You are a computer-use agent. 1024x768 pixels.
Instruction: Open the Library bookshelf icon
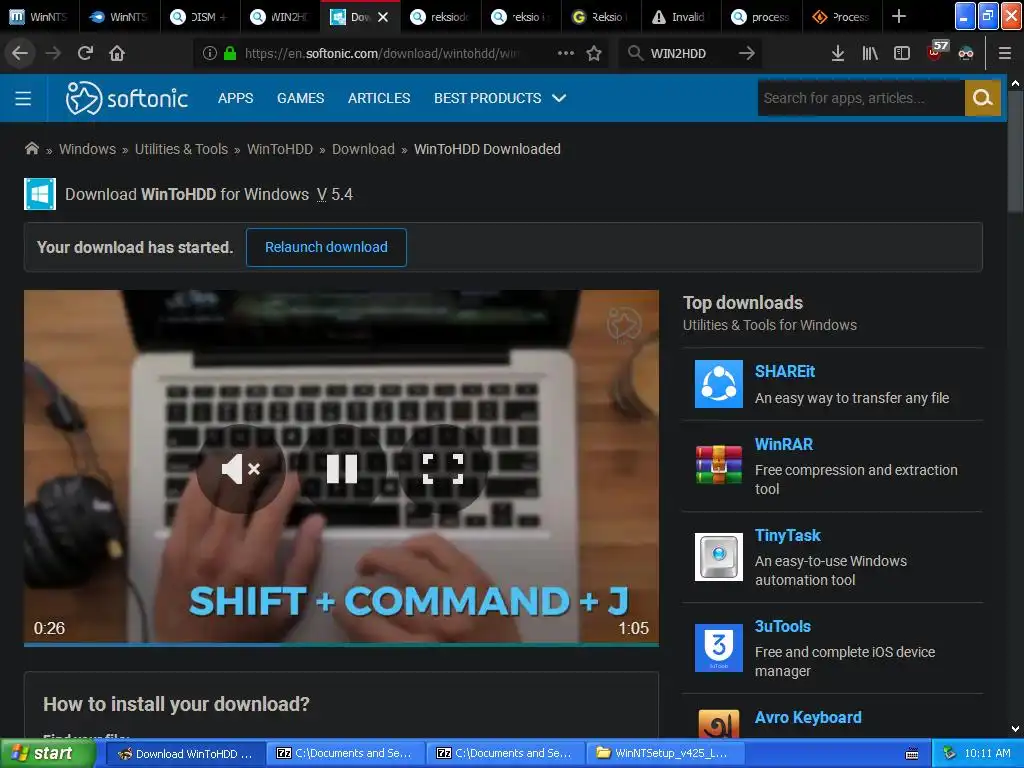pos(870,54)
